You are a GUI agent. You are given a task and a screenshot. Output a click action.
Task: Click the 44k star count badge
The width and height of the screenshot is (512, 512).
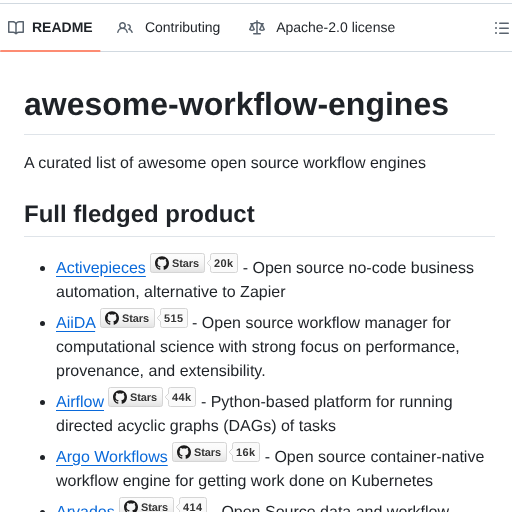(181, 397)
